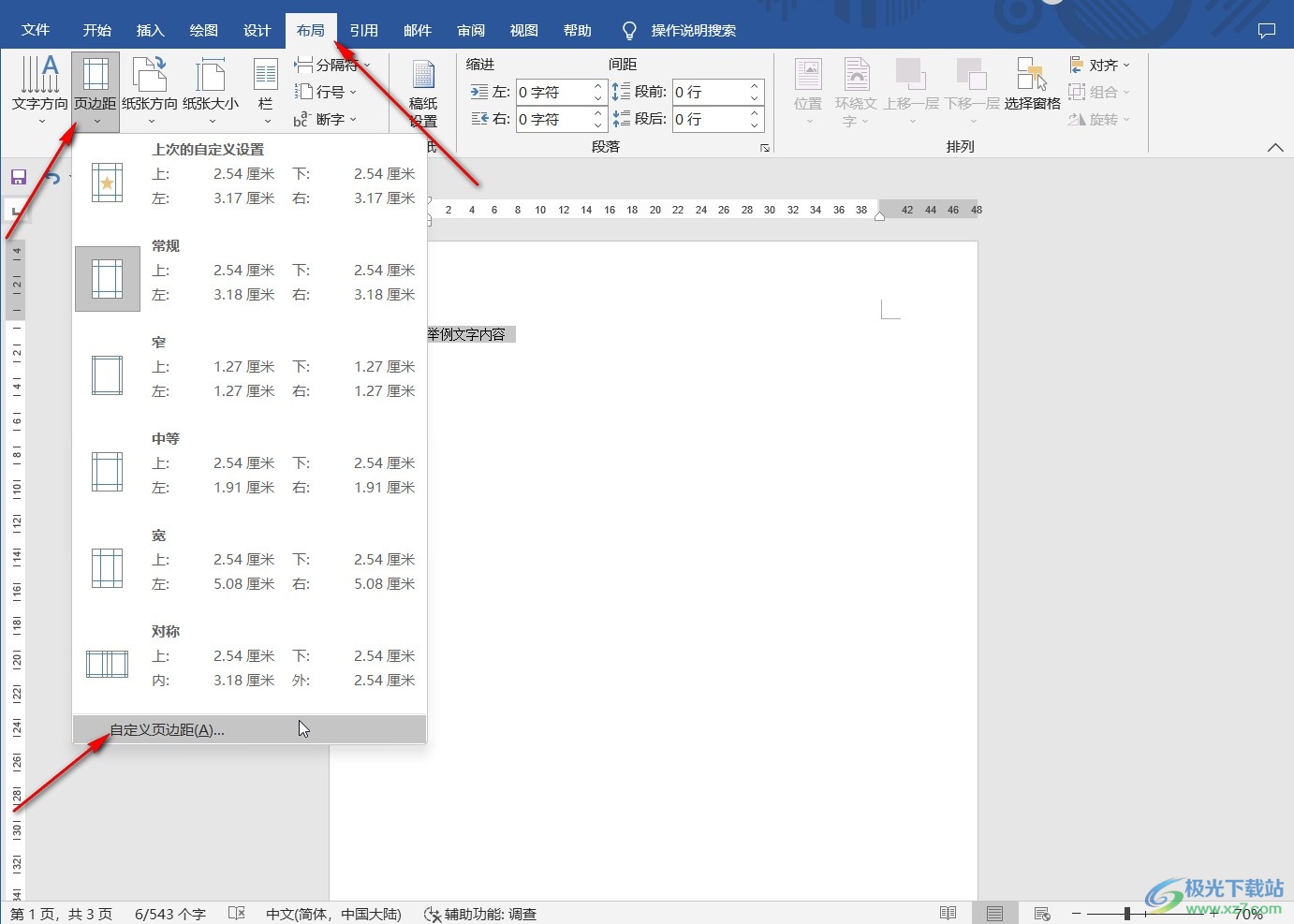
Task: Decrease right indent with down stepper
Action: click(x=598, y=125)
